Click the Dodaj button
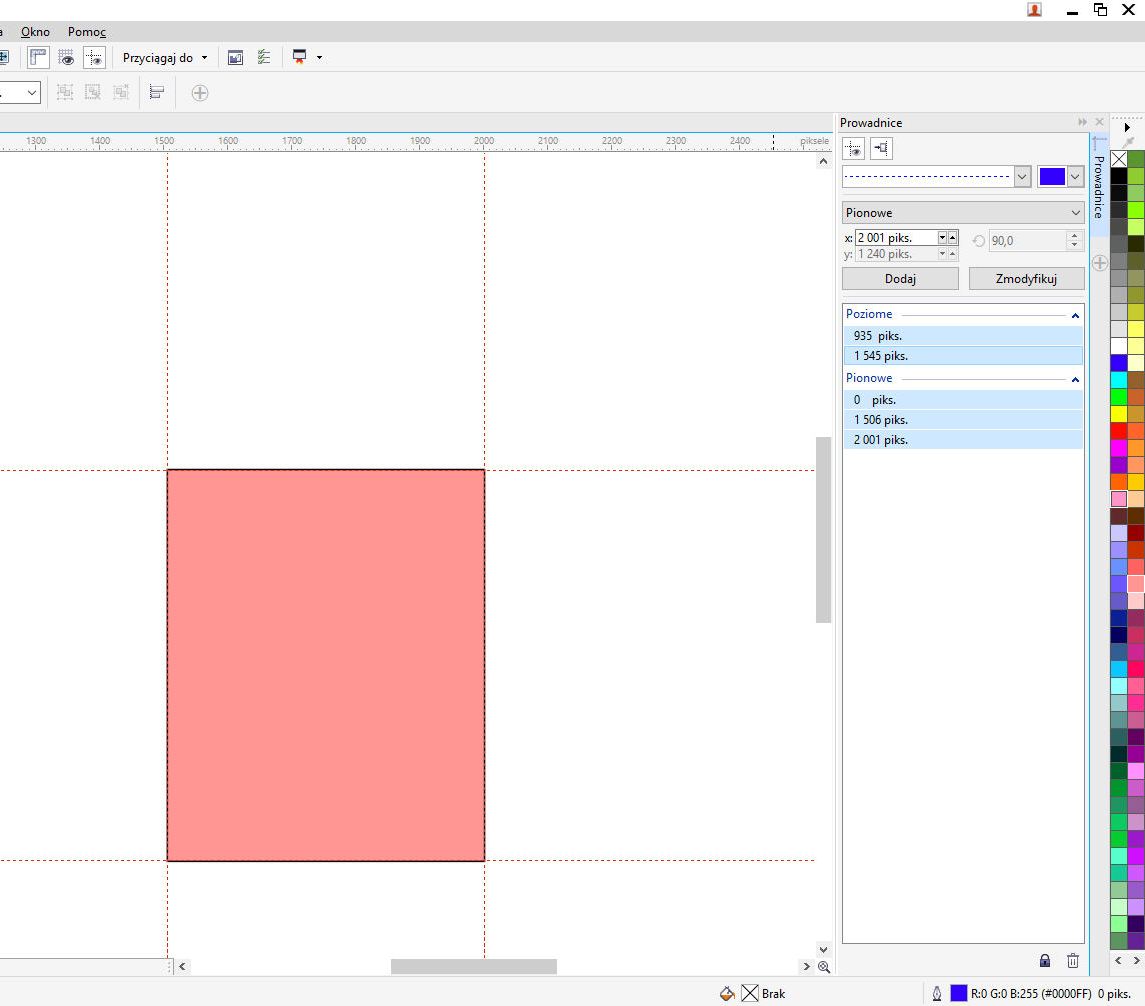Screen dimensions: 1145x1006 pyautogui.click(x=900, y=279)
